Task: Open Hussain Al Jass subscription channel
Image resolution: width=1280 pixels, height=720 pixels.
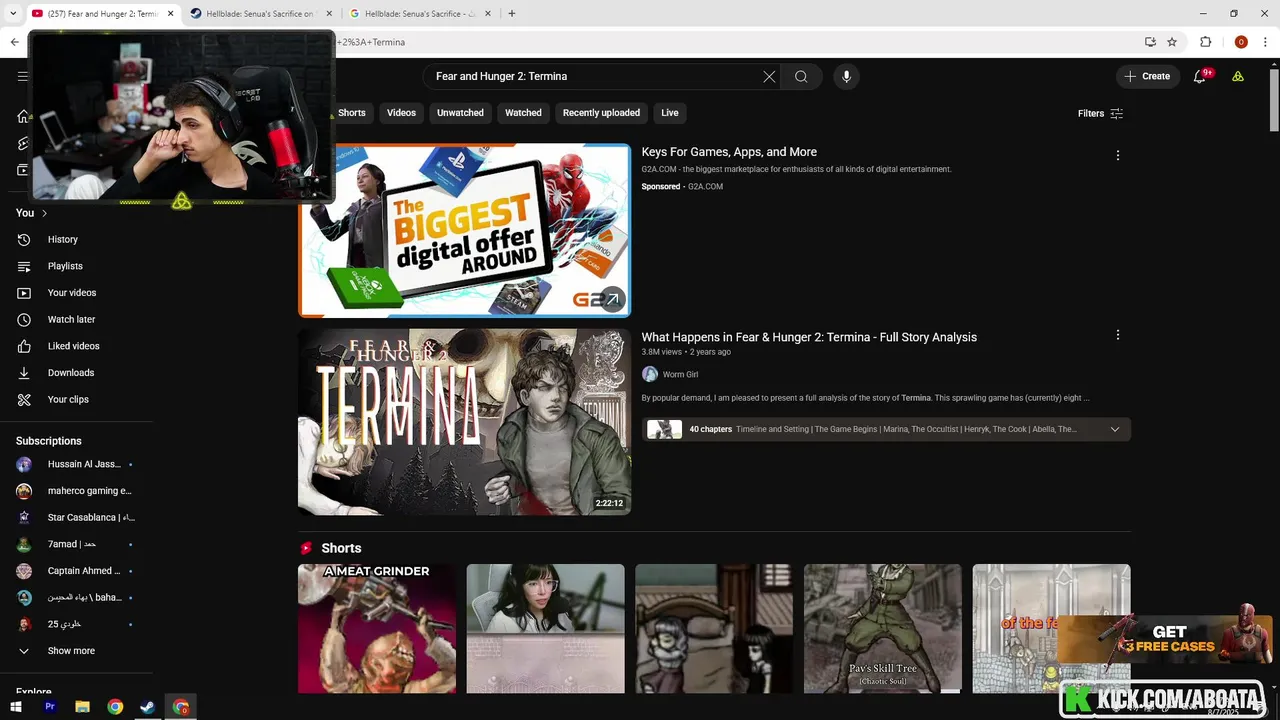Action: click(77, 464)
